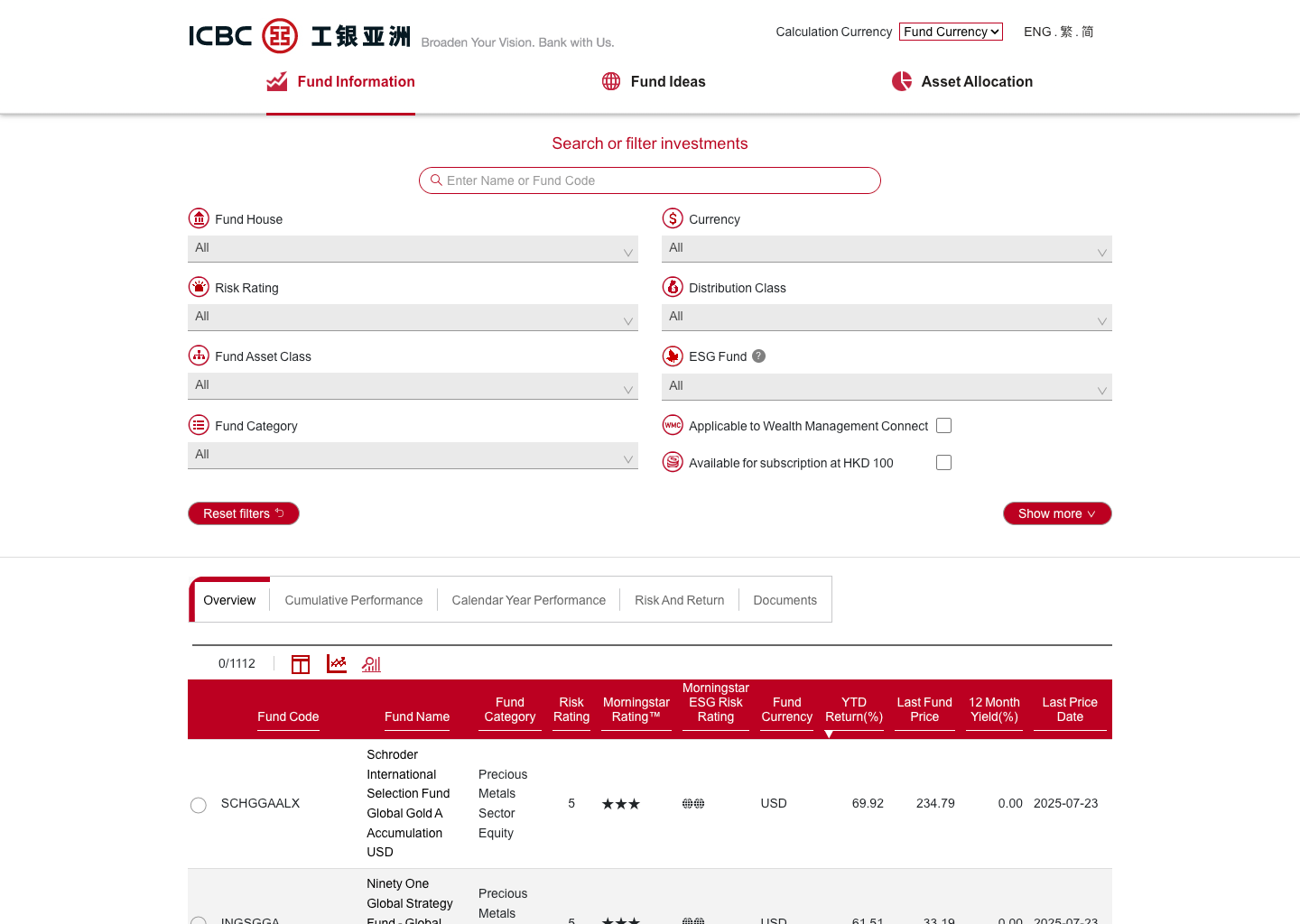Focus the Enter Name or Fund Code field
Screen dimensions: 1300x924
point(650,180)
